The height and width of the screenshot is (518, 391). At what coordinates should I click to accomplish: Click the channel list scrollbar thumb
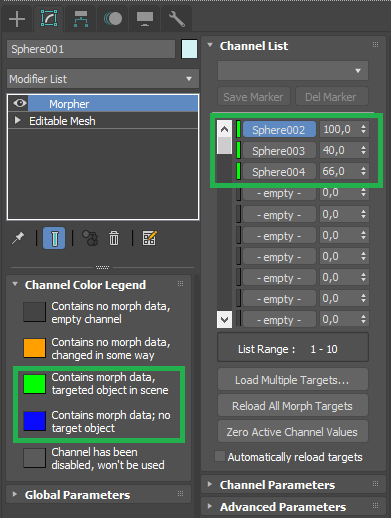click(x=224, y=145)
